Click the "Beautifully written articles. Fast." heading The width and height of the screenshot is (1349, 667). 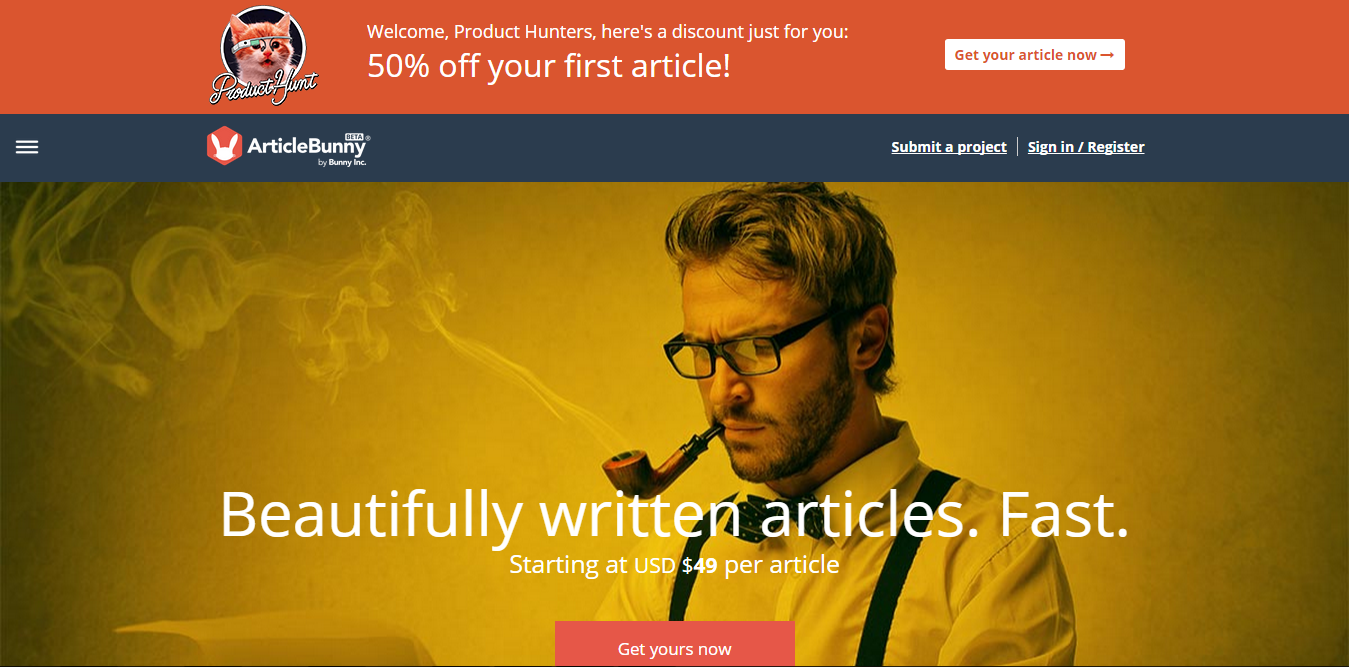coord(674,513)
